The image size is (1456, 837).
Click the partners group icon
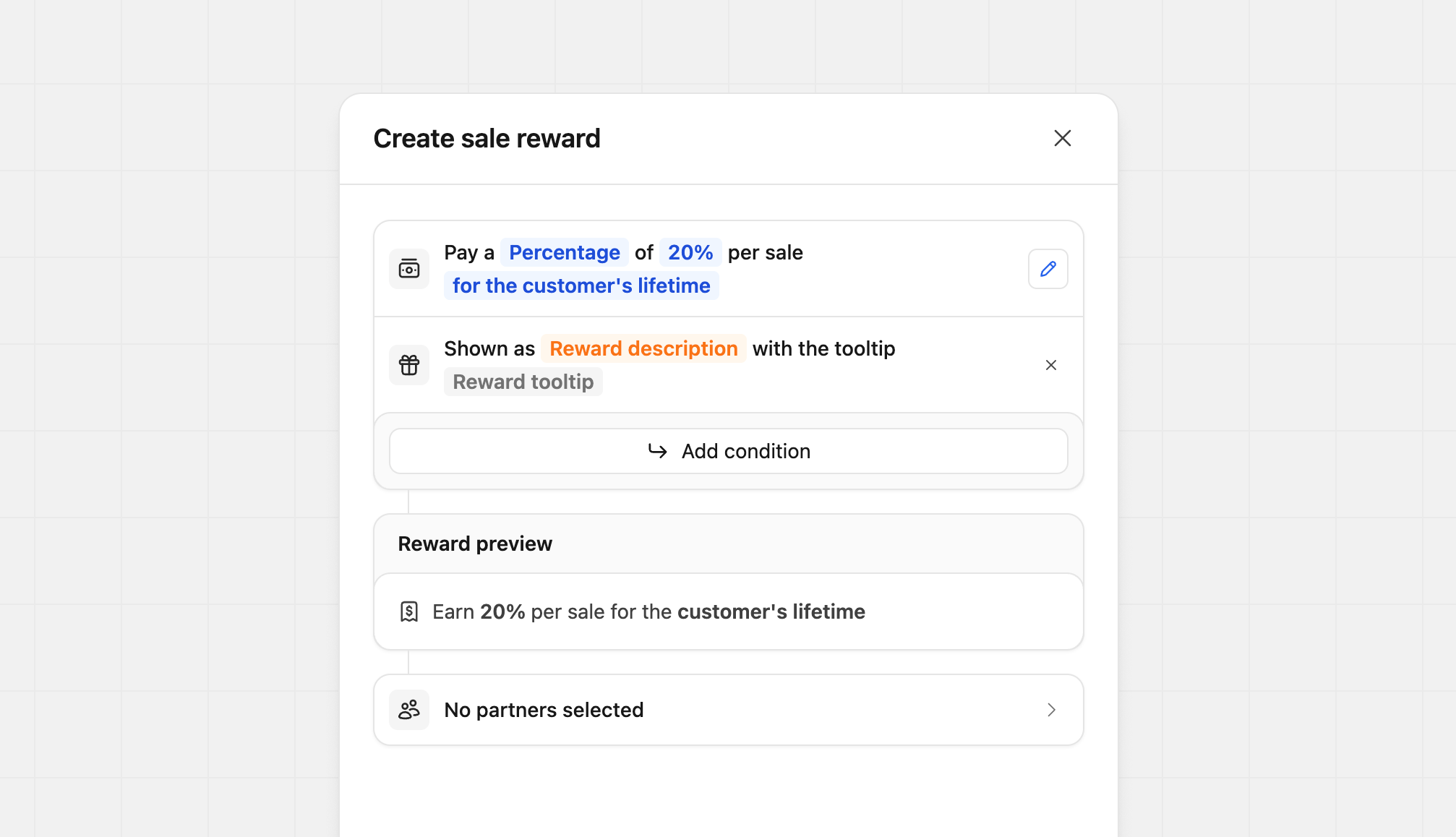[409, 709]
